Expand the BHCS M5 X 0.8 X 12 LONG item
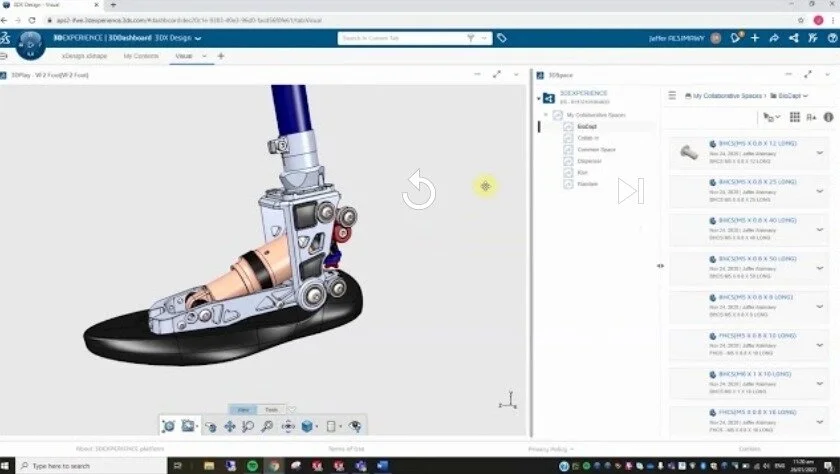 tap(820, 153)
